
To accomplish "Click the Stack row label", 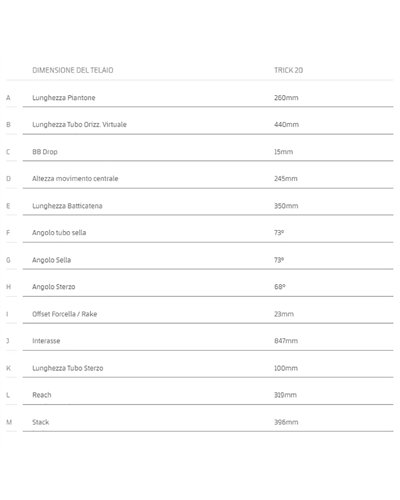I will click(x=41, y=422).
